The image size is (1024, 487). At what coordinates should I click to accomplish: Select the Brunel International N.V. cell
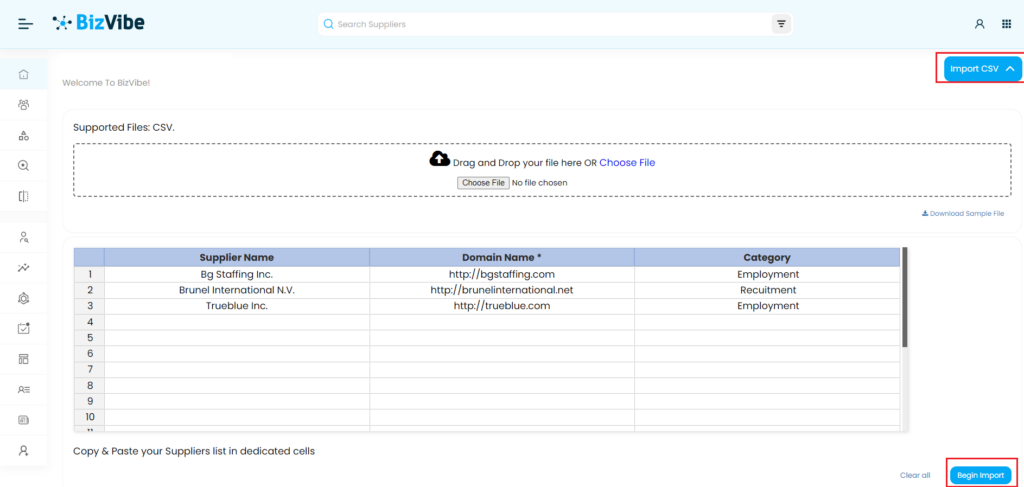click(236, 290)
